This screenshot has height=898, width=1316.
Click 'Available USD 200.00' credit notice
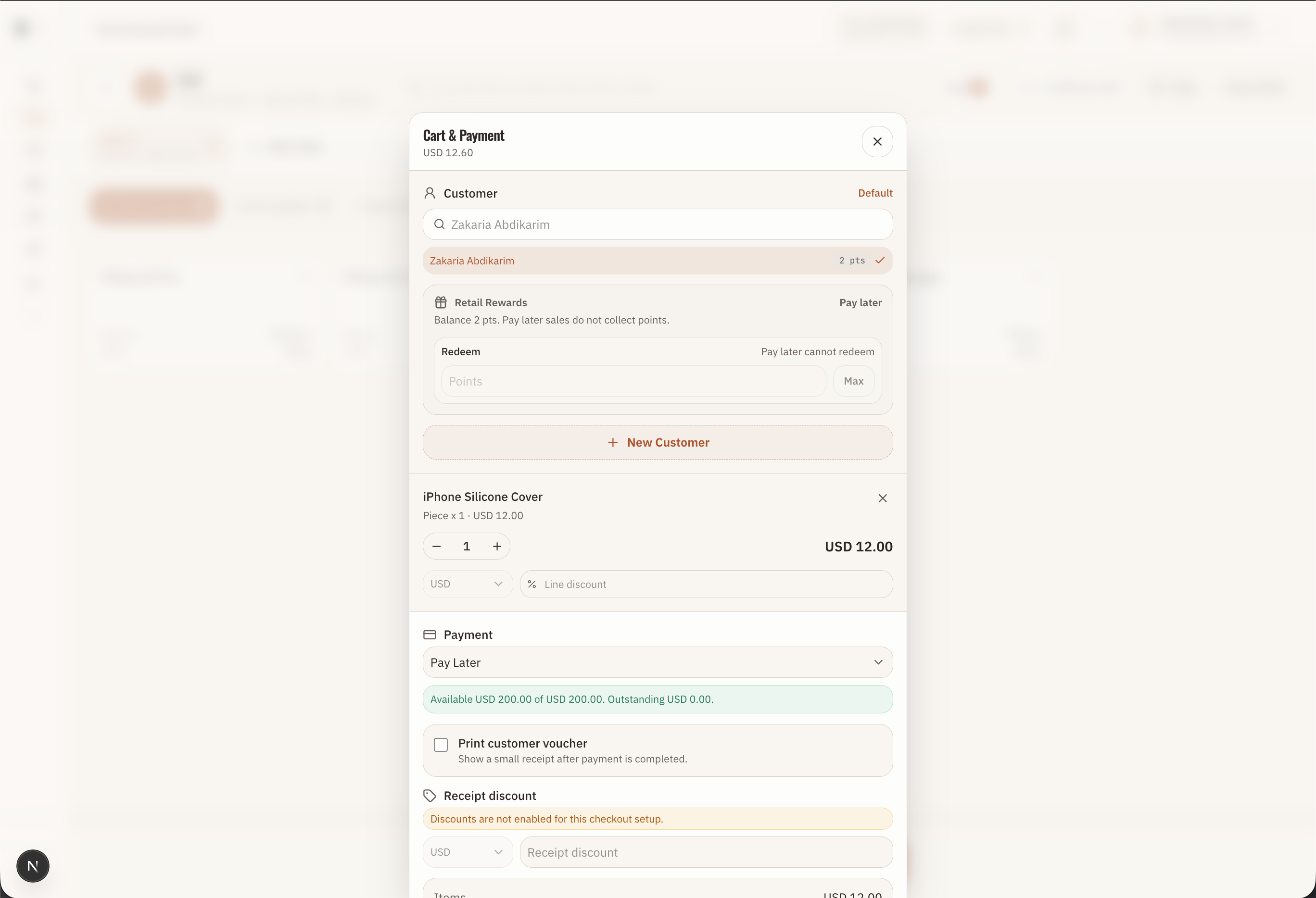[658, 699]
